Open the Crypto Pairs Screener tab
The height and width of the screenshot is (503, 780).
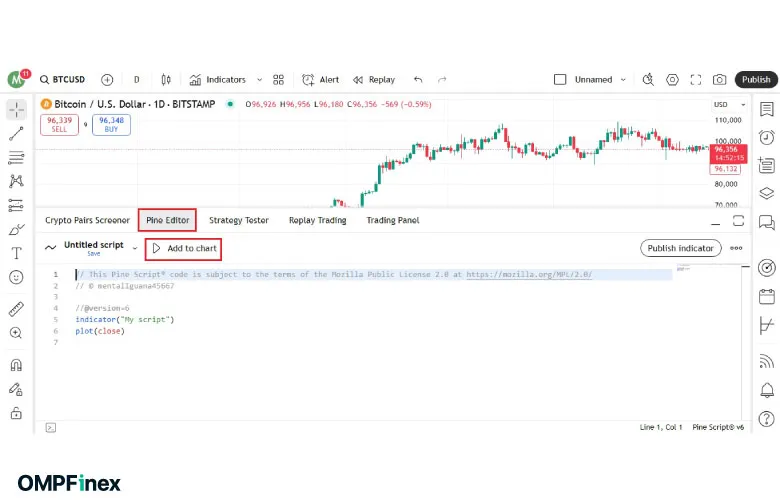click(88, 220)
